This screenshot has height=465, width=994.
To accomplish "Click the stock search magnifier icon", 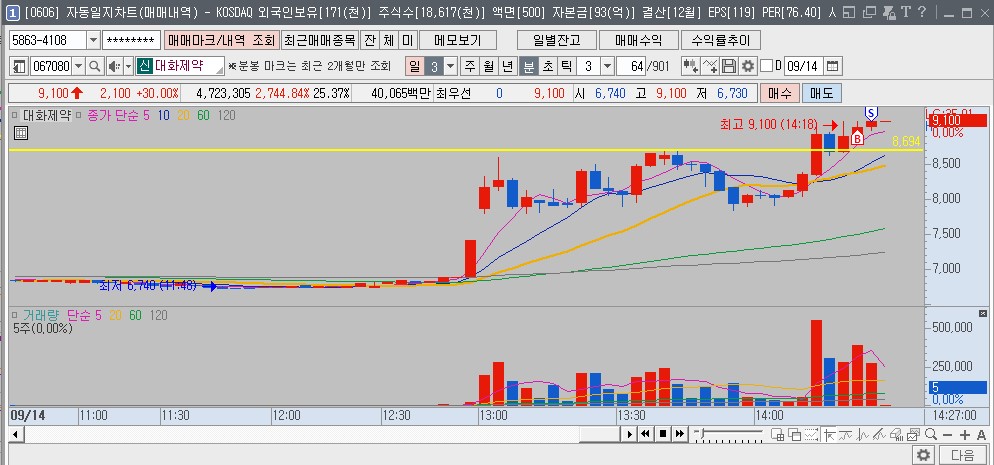I will (x=94, y=66).
